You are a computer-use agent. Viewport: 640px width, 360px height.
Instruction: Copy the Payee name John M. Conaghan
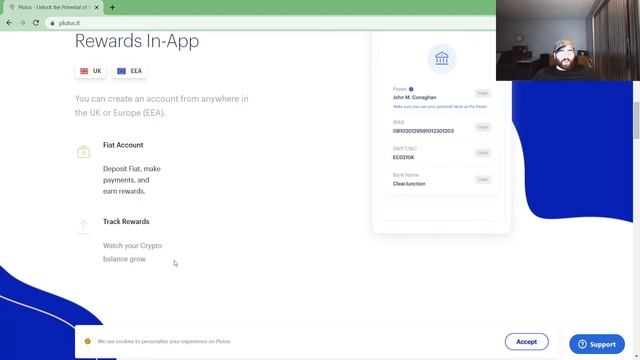click(x=482, y=93)
